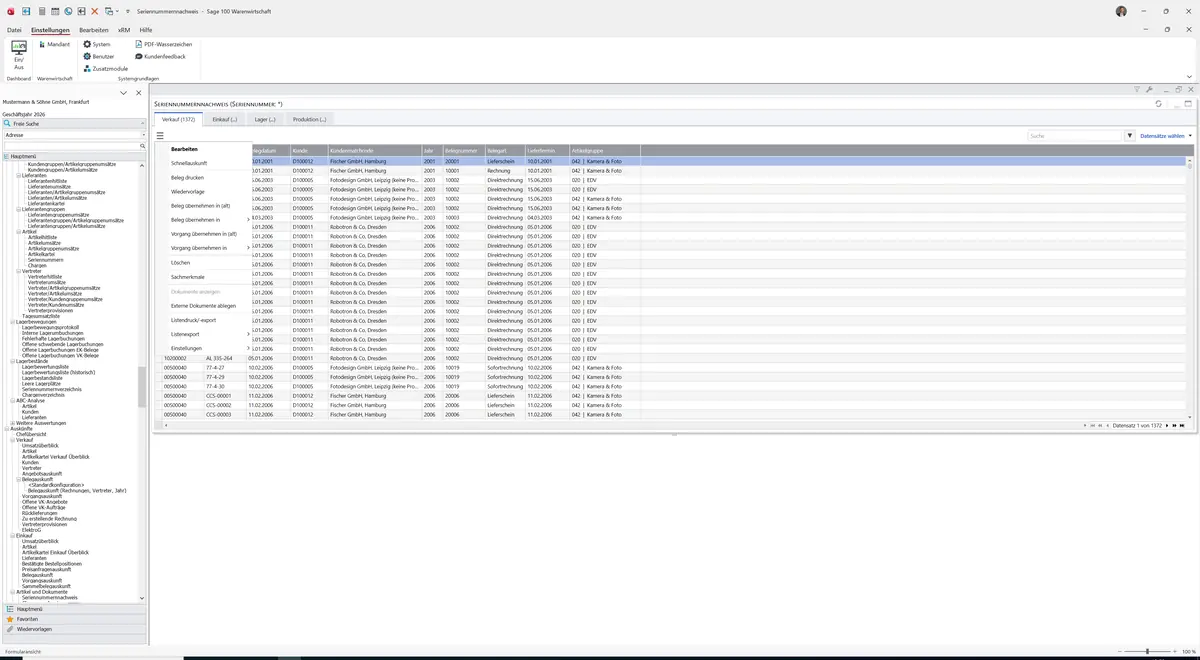The height and width of the screenshot is (660, 1200).
Task: Open Kundenfeedback
Action: 161,57
